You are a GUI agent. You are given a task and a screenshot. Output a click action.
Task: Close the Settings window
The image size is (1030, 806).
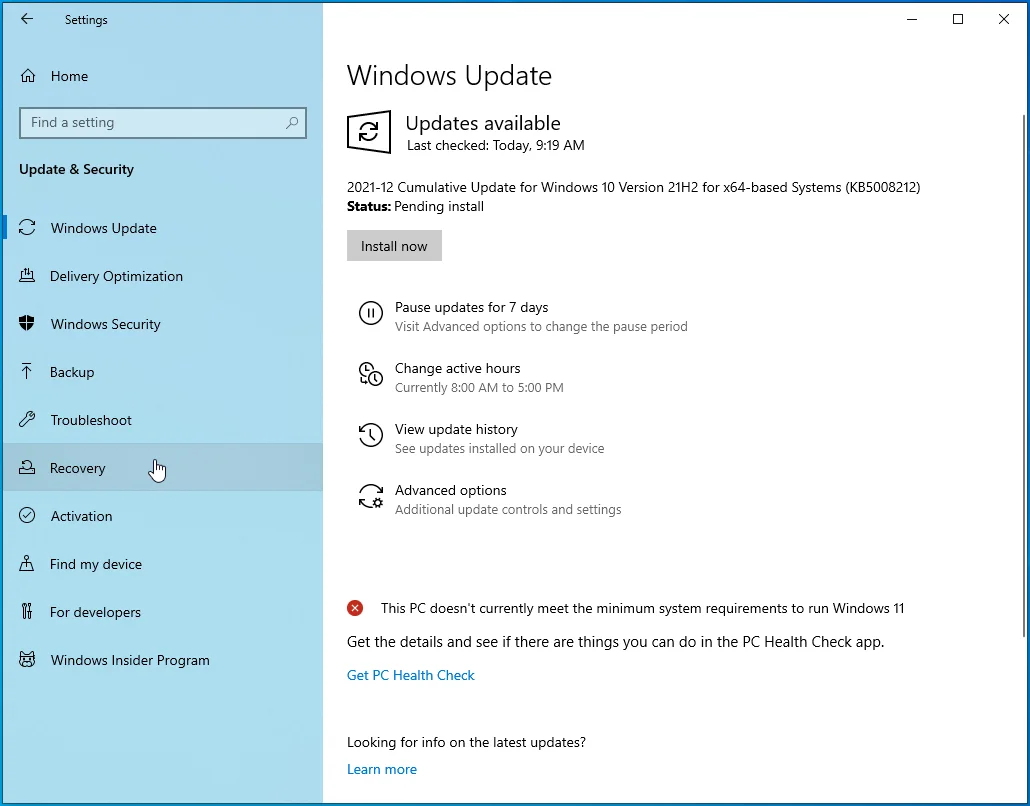1004,19
